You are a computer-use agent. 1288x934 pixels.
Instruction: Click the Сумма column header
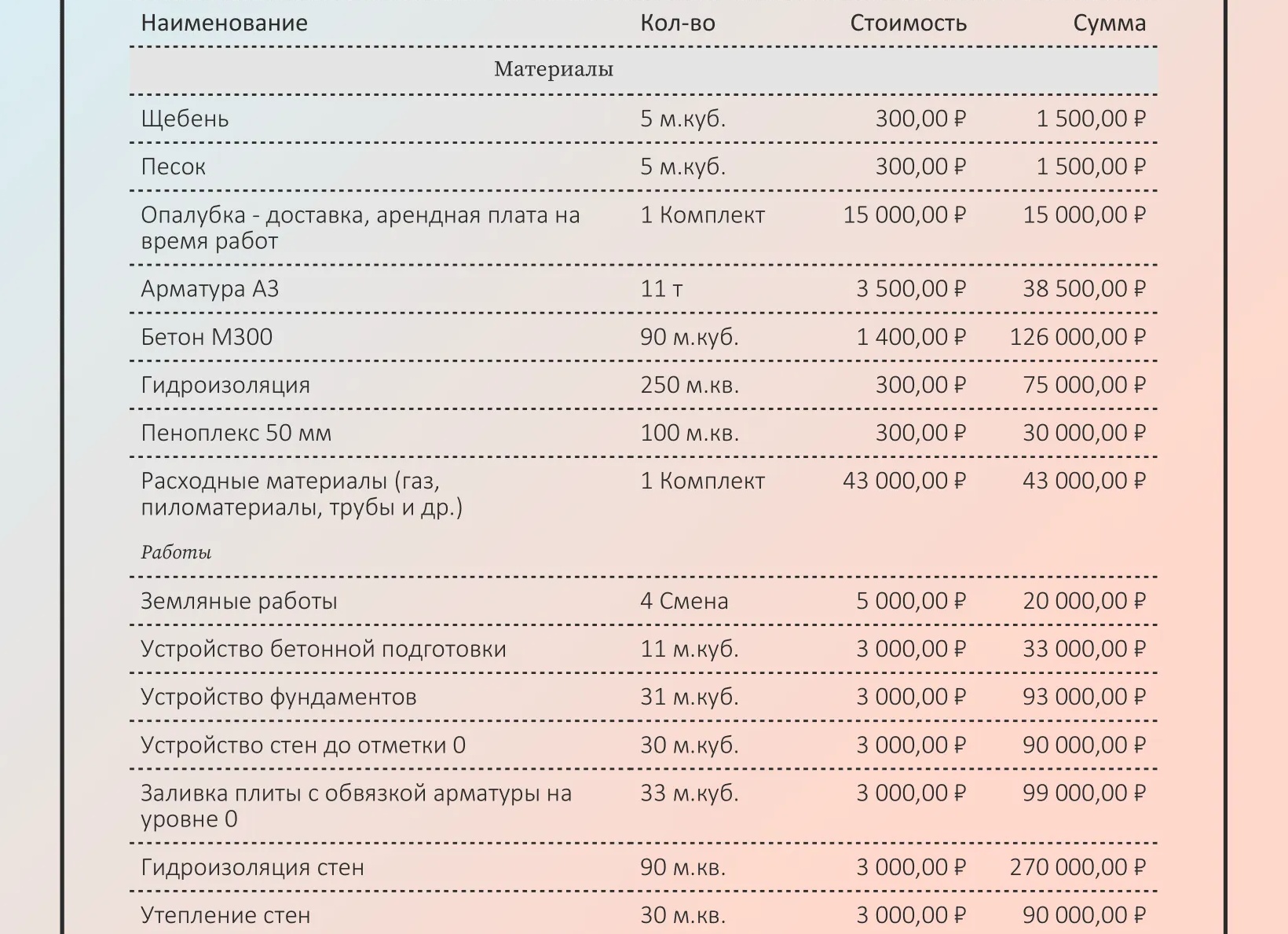[1109, 23]
